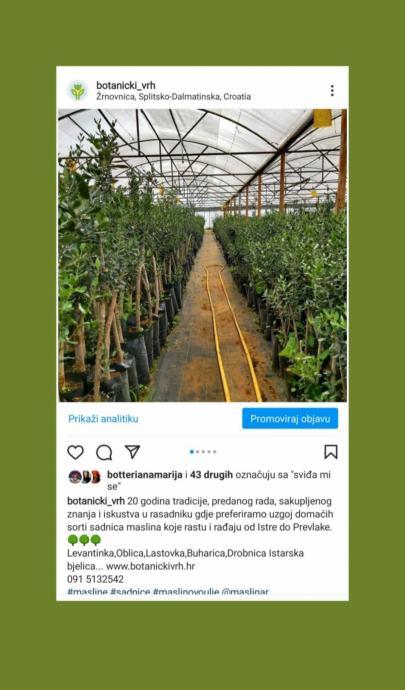Open botanicki_vrh username in caption

[x=96, y=501]
